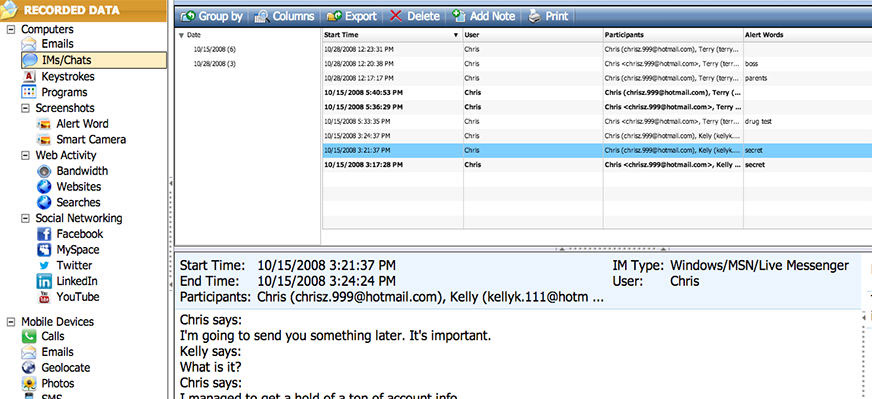The width and height of the screenshot is (872, 399).
Task: Select row 10/15/2008 5:33:35 PM
Action: 597,121
